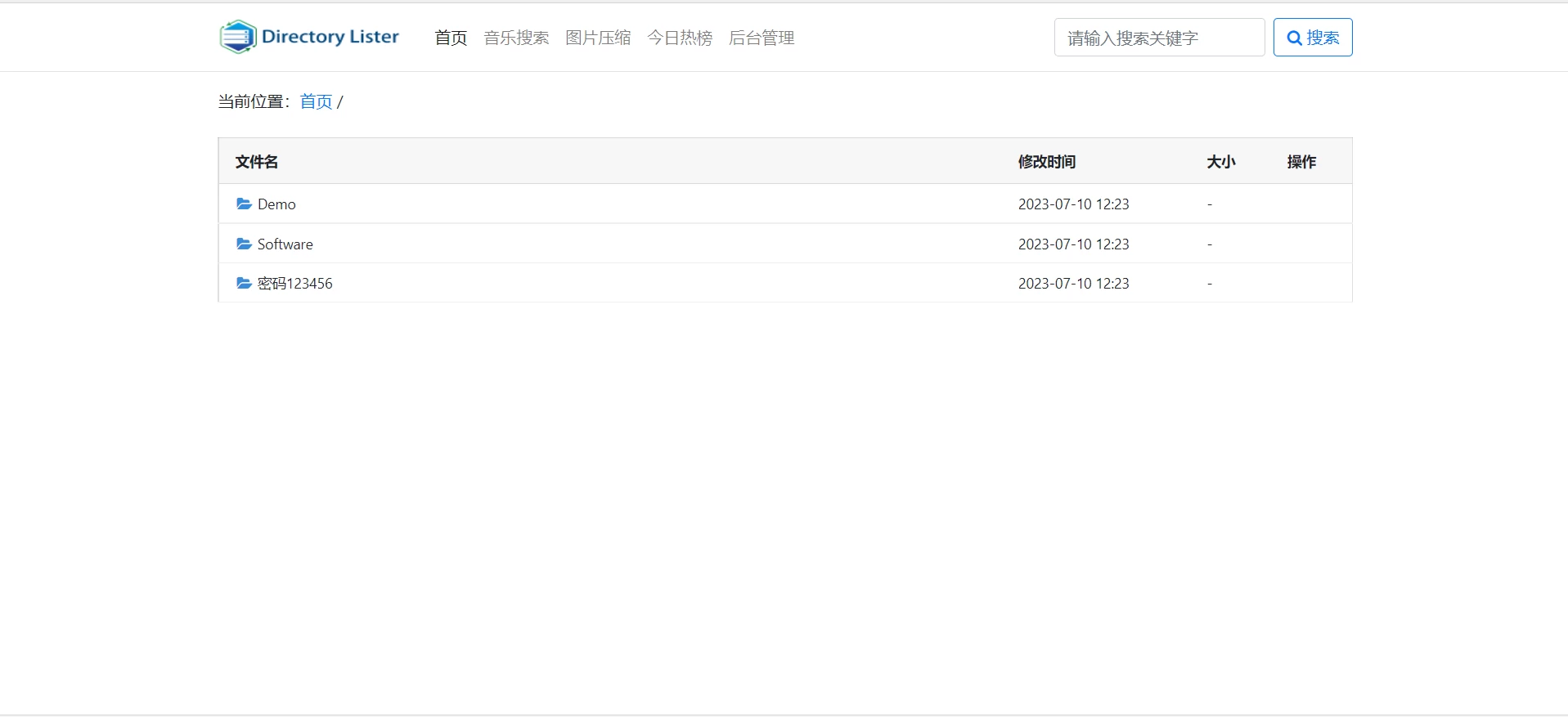
Task: Click the 文件名 column header
Action: tap(257, 162)
